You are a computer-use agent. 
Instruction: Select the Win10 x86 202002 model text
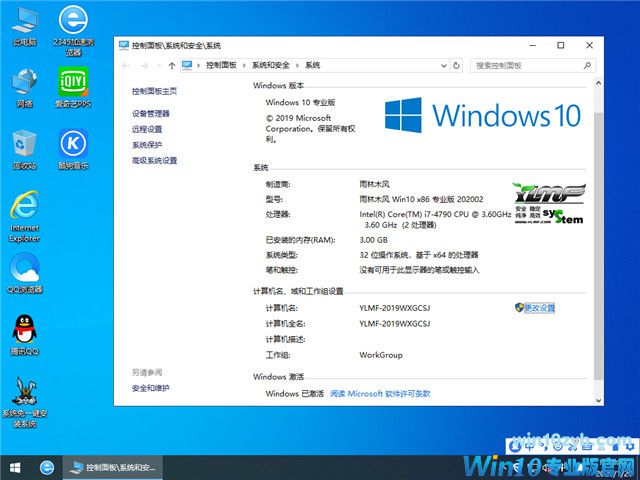(421, 199)
